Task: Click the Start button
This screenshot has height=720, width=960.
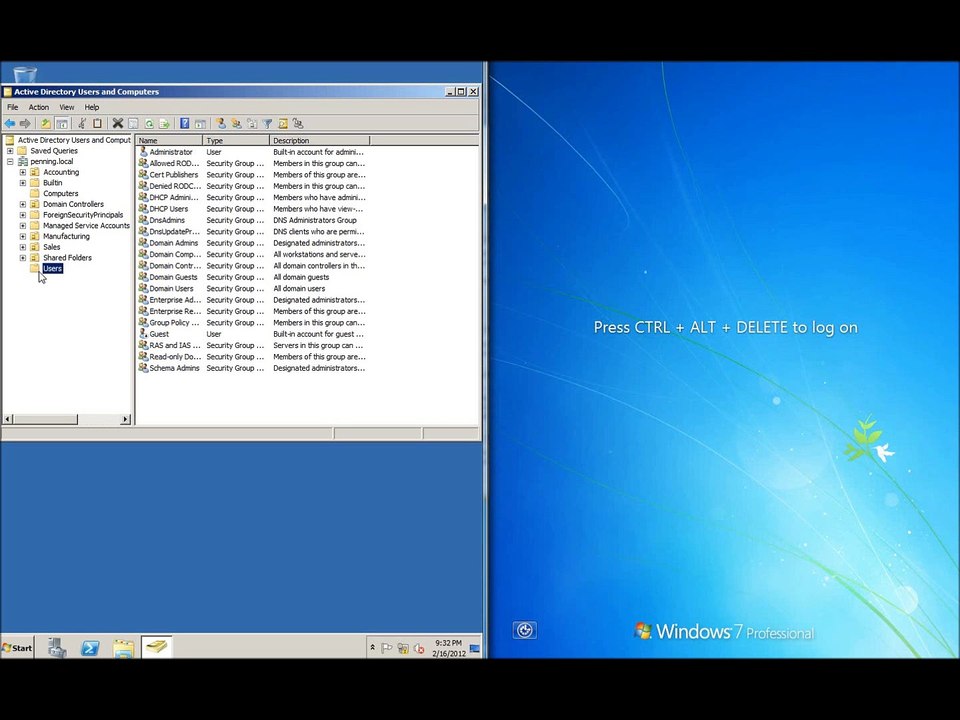Action: coord(17,648)
